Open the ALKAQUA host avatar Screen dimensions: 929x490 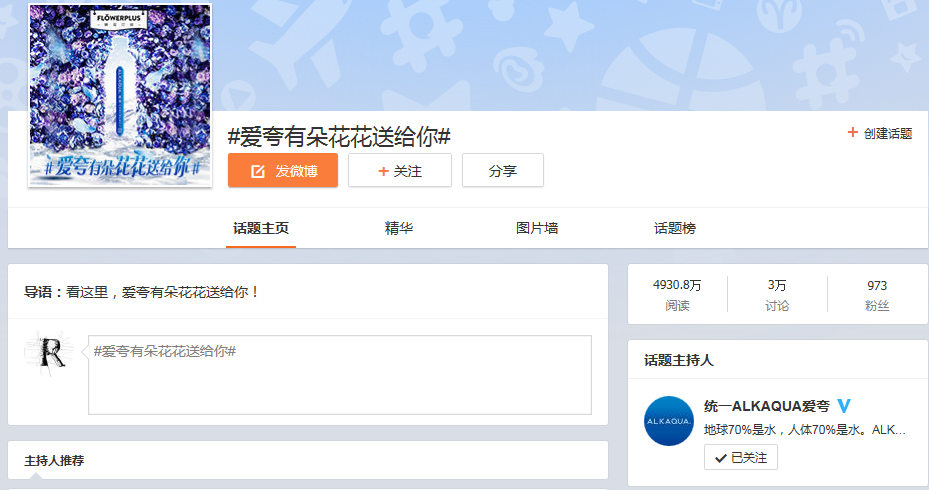coord(668,421)
